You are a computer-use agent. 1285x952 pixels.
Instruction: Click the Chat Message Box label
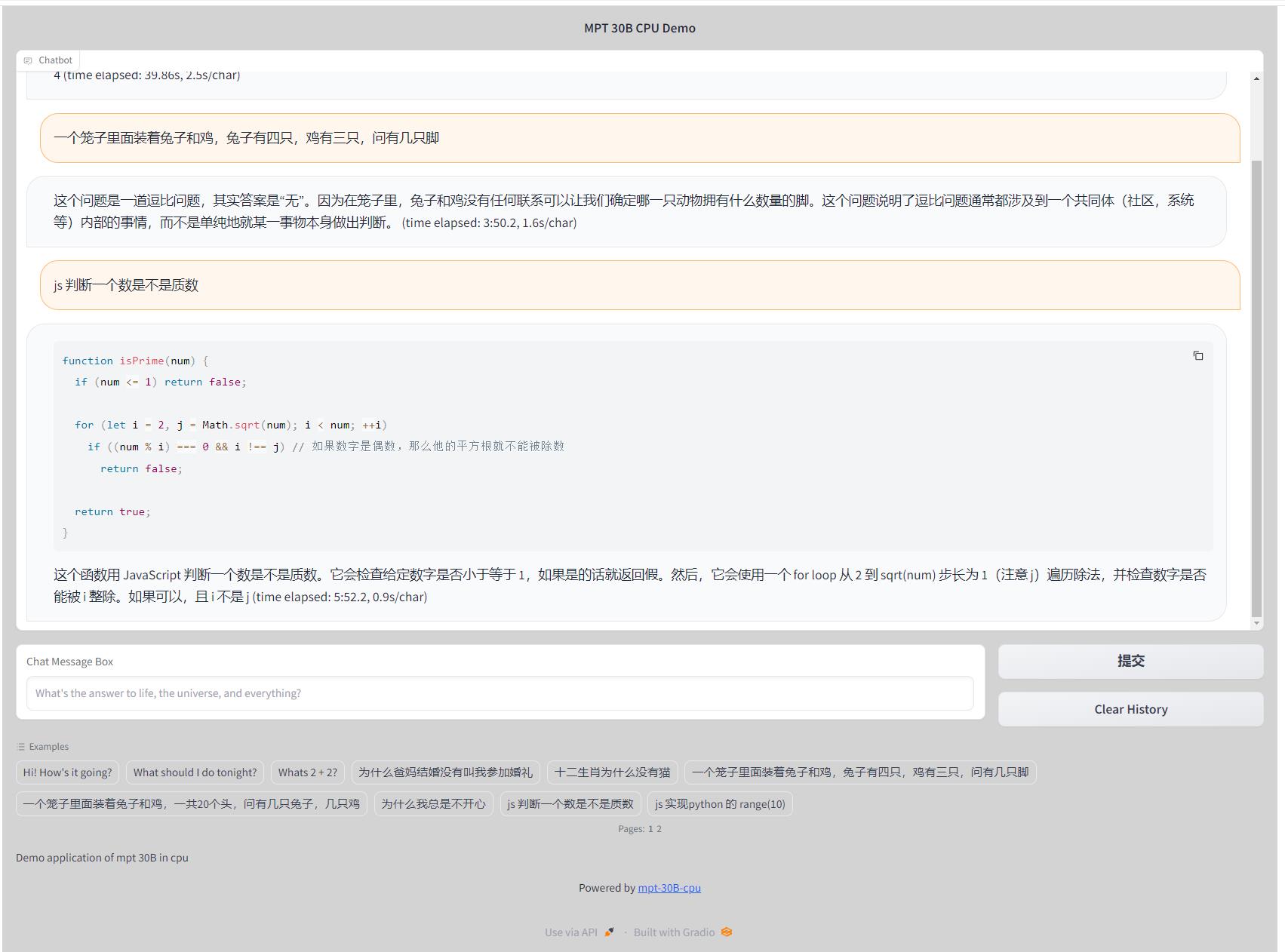[69, 662]
